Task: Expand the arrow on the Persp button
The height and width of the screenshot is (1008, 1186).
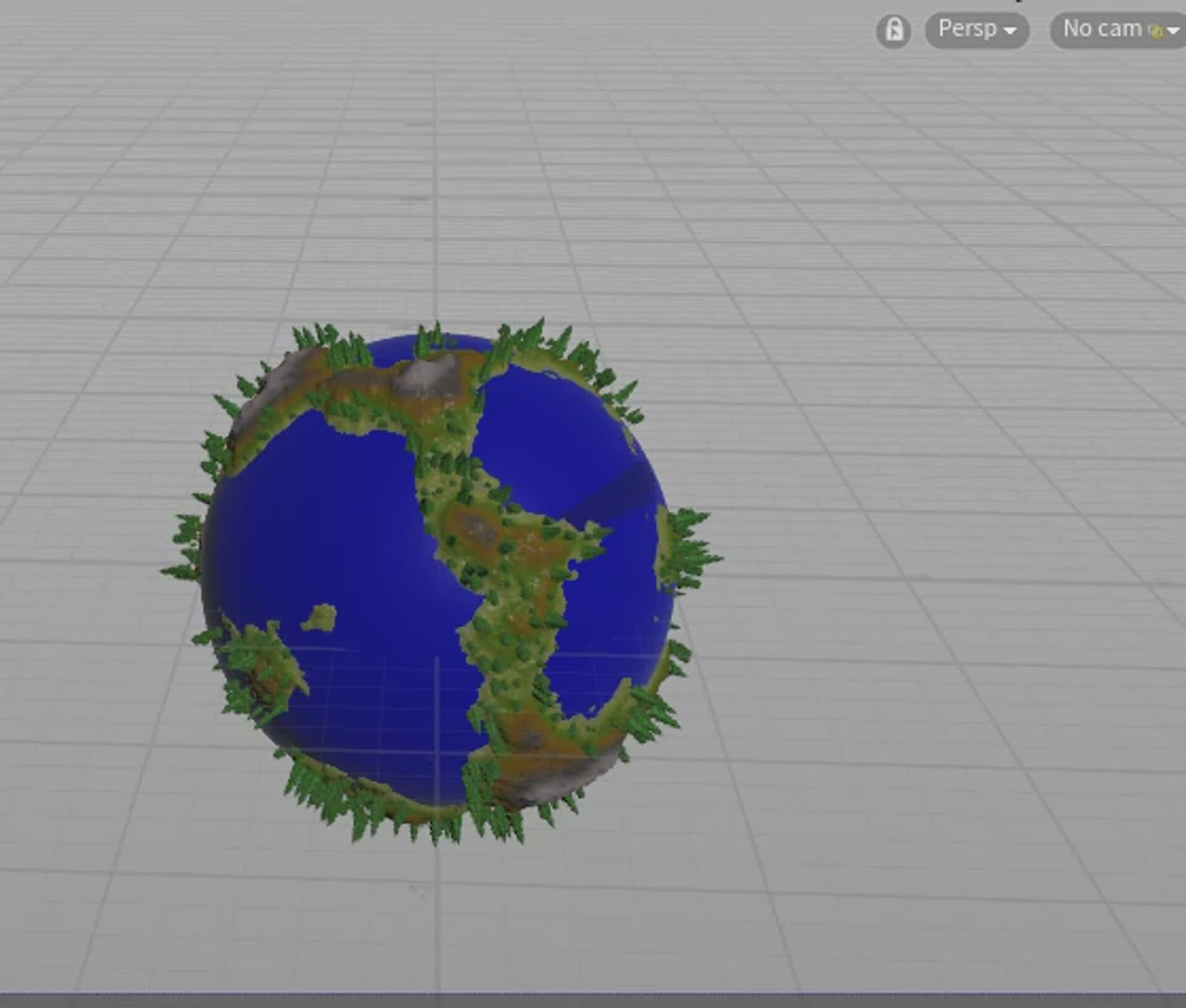Action: pos(1011,31)
